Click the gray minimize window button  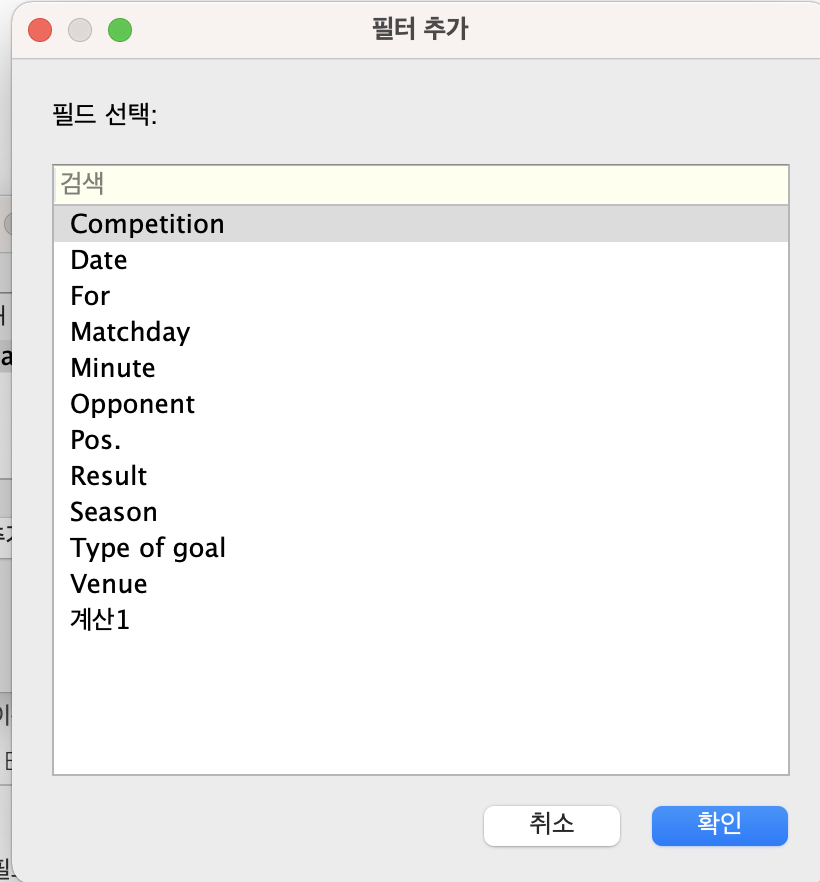click(80, 30)
